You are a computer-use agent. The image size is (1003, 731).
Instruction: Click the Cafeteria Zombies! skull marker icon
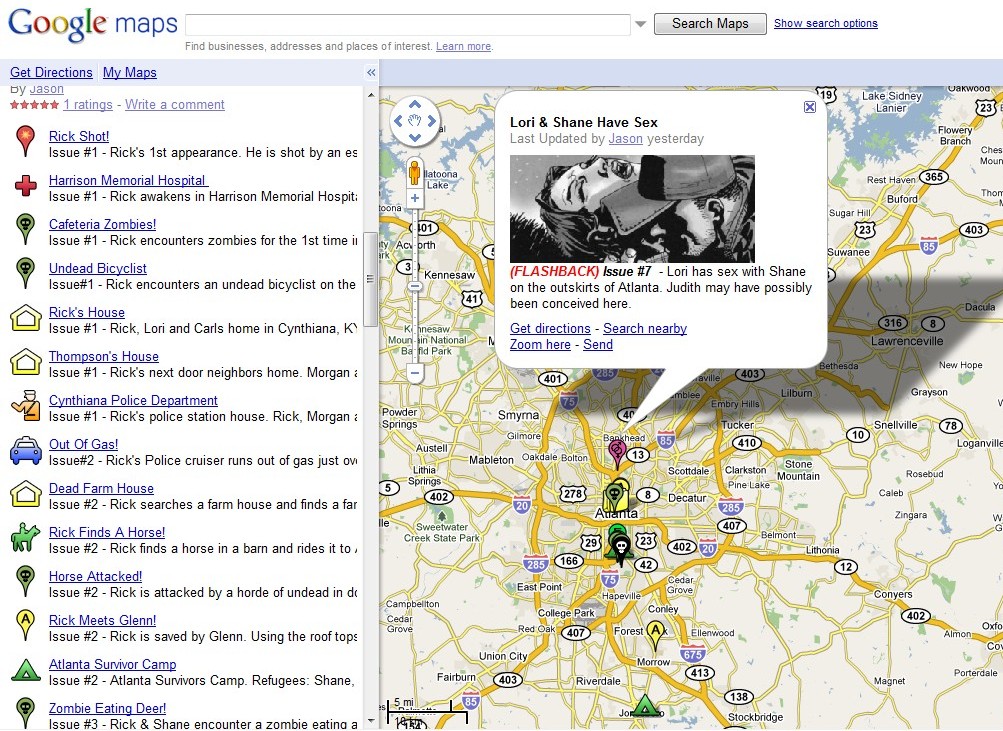click(x=25, y=229)
